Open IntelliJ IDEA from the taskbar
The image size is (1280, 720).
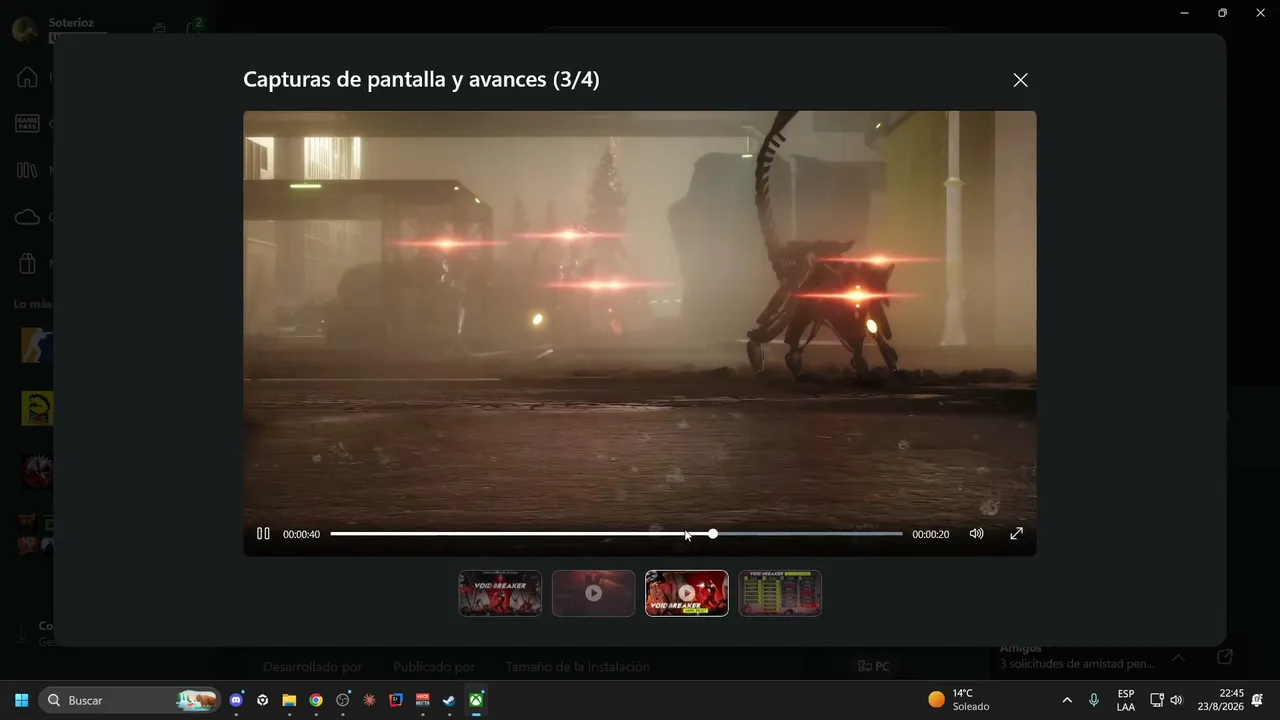[x=396, y=700]
